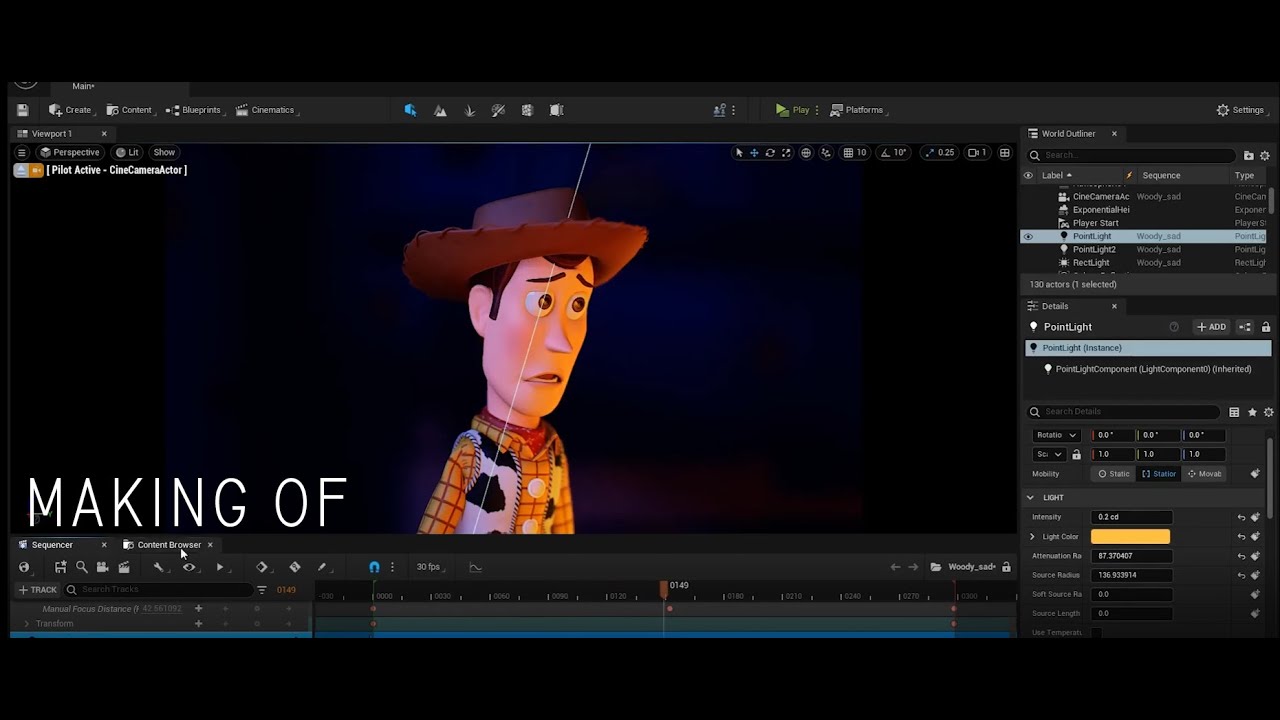Image resolution: width=1280 pixels, height=720 pixels.
Task: Open the yellow Light Color swatch
Action: (x=1130, y=537)
